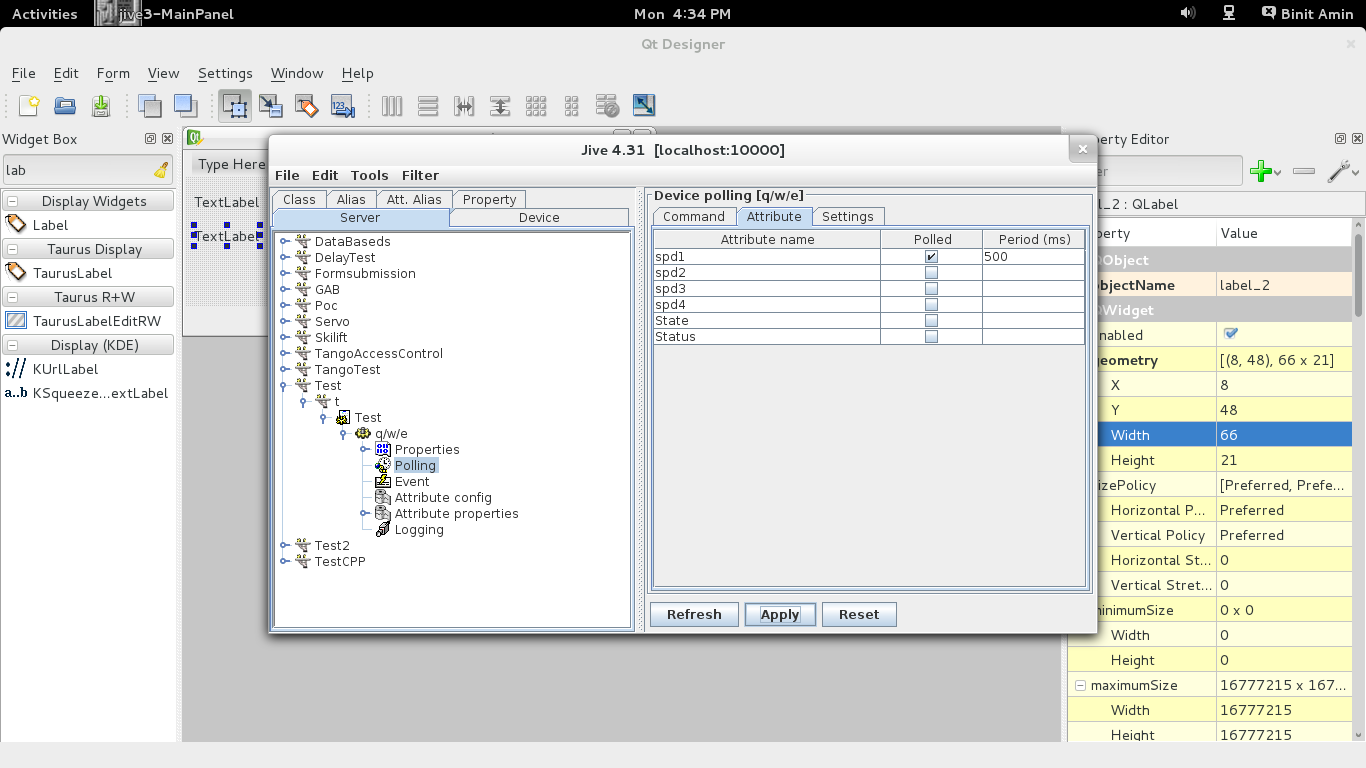
Task: Open the Form menu in Qt Designer
Action: point(113,73)
